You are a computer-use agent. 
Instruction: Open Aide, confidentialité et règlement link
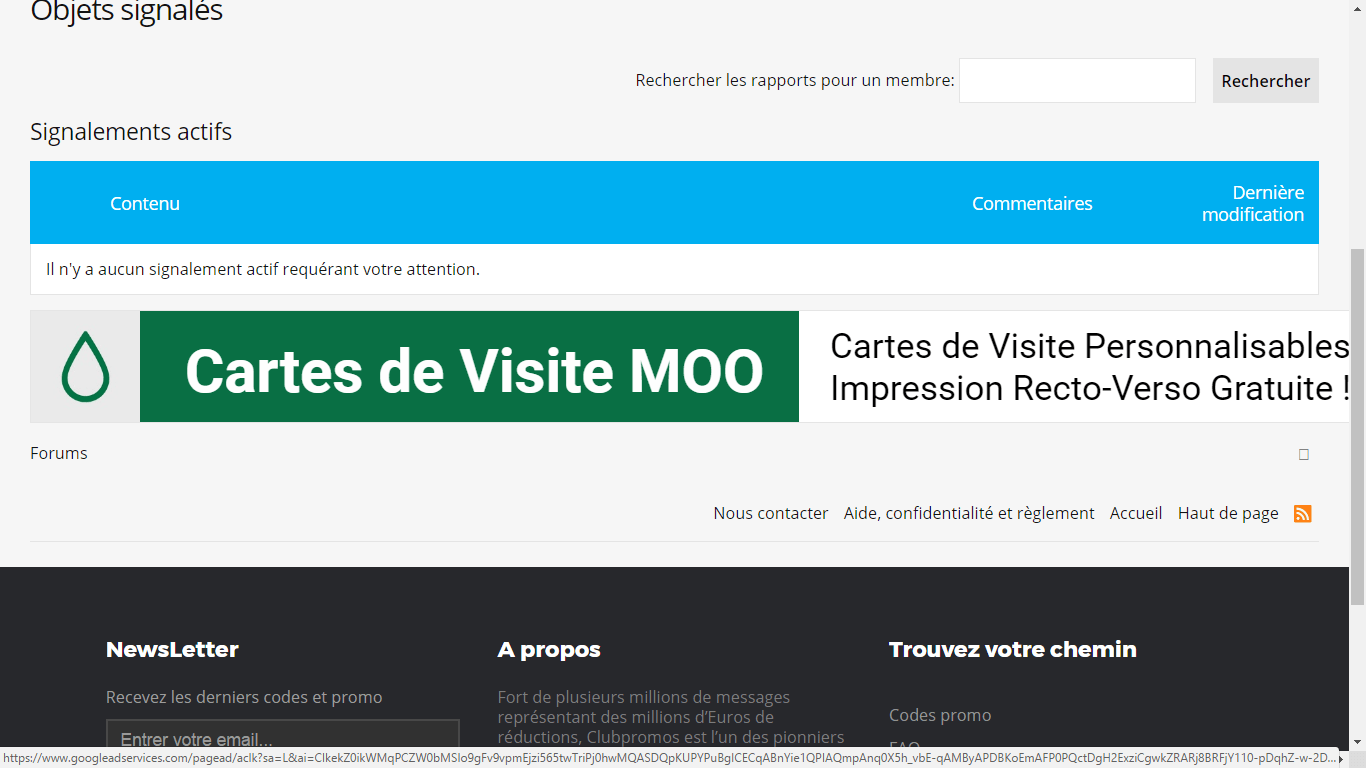[x=968, y=514]
